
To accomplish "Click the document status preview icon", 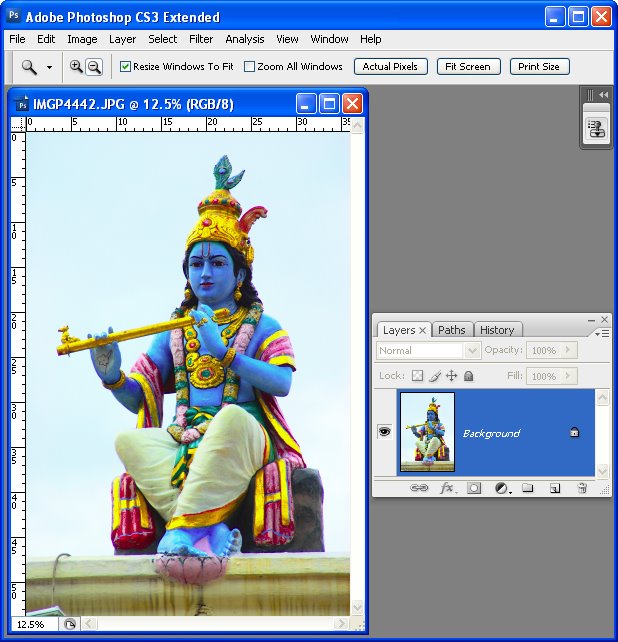I will (x=70, y=624).
